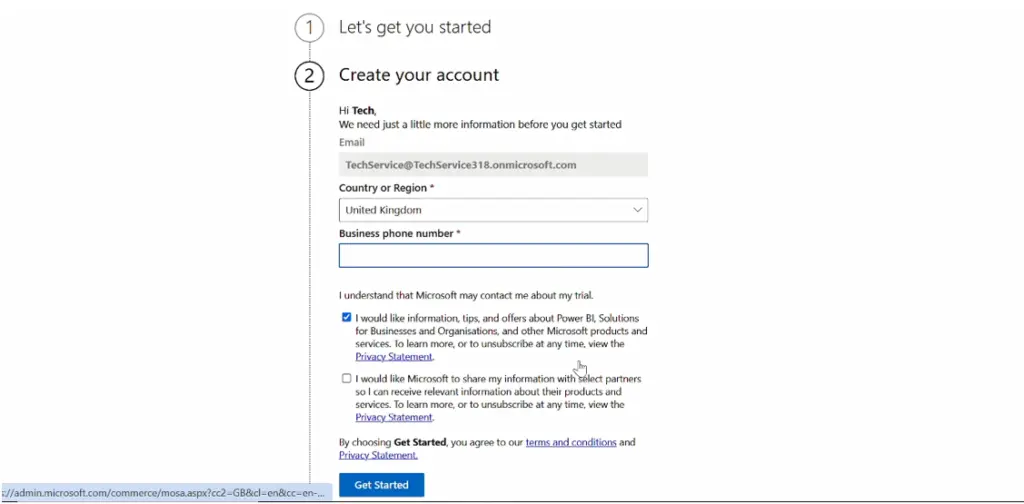Focus the Business phone number field

pos(493,255)
